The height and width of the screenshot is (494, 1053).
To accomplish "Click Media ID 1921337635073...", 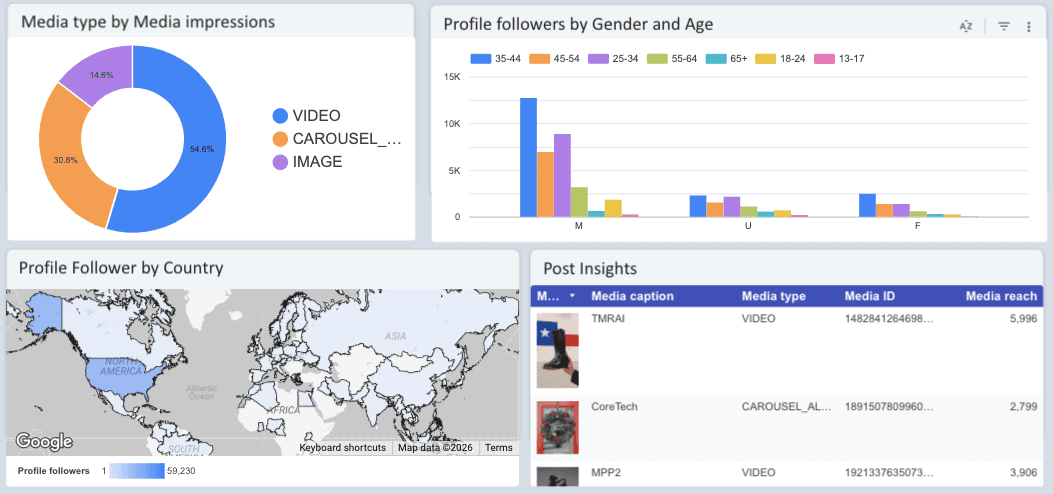I will (x=888, y=472).
